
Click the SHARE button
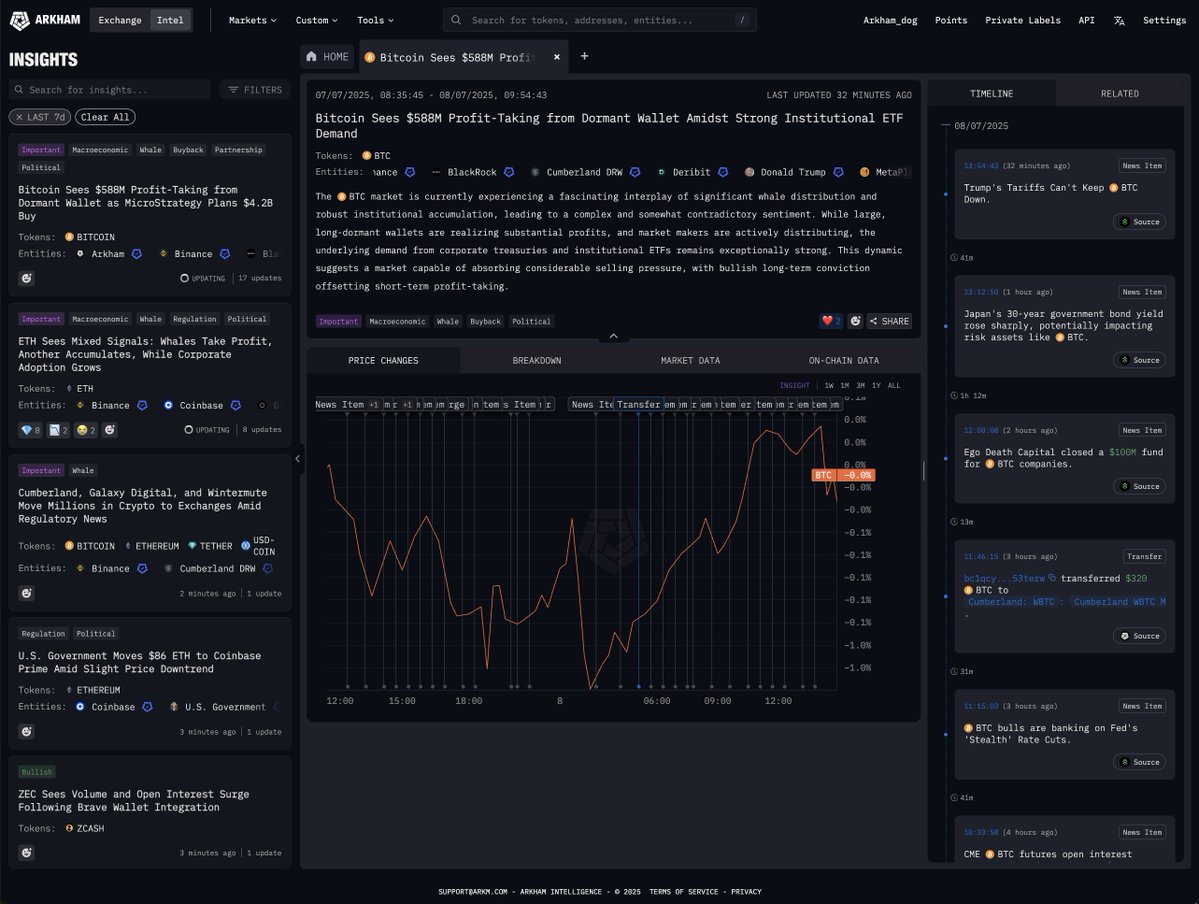click(x=889, y=321)
